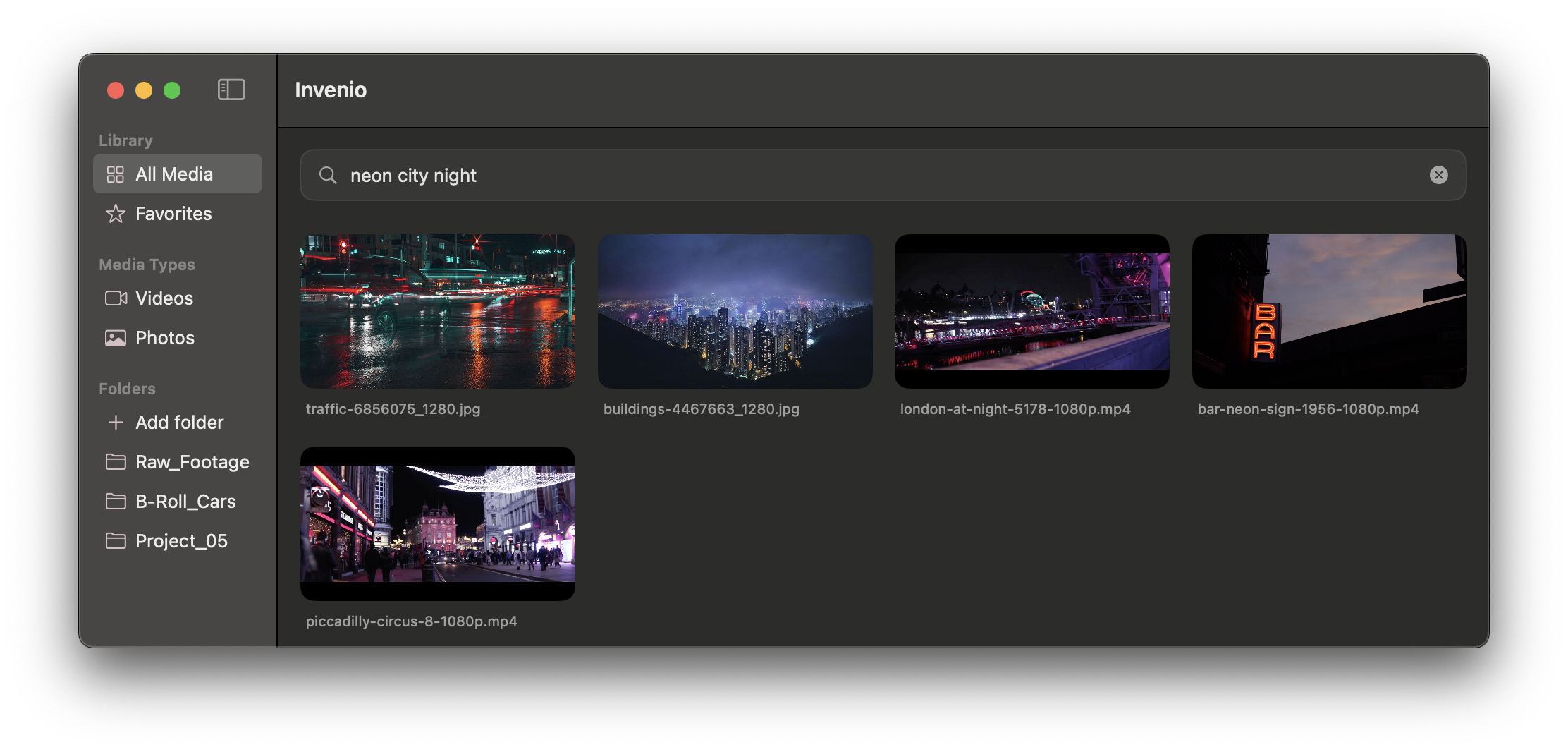
Task: Open the Raw_Footage folder label
Action: [x=192, y=462]
